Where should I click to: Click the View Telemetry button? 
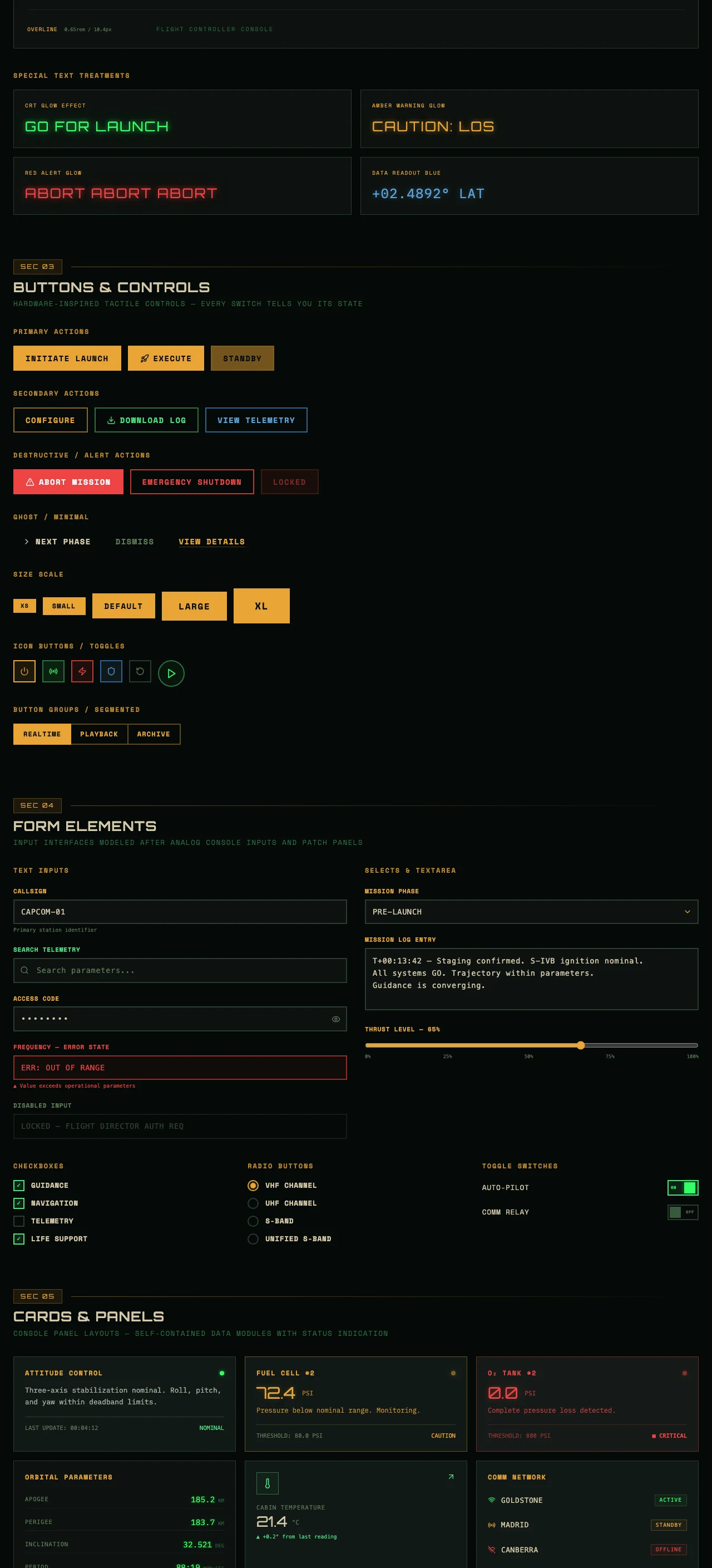coord(256,420)
